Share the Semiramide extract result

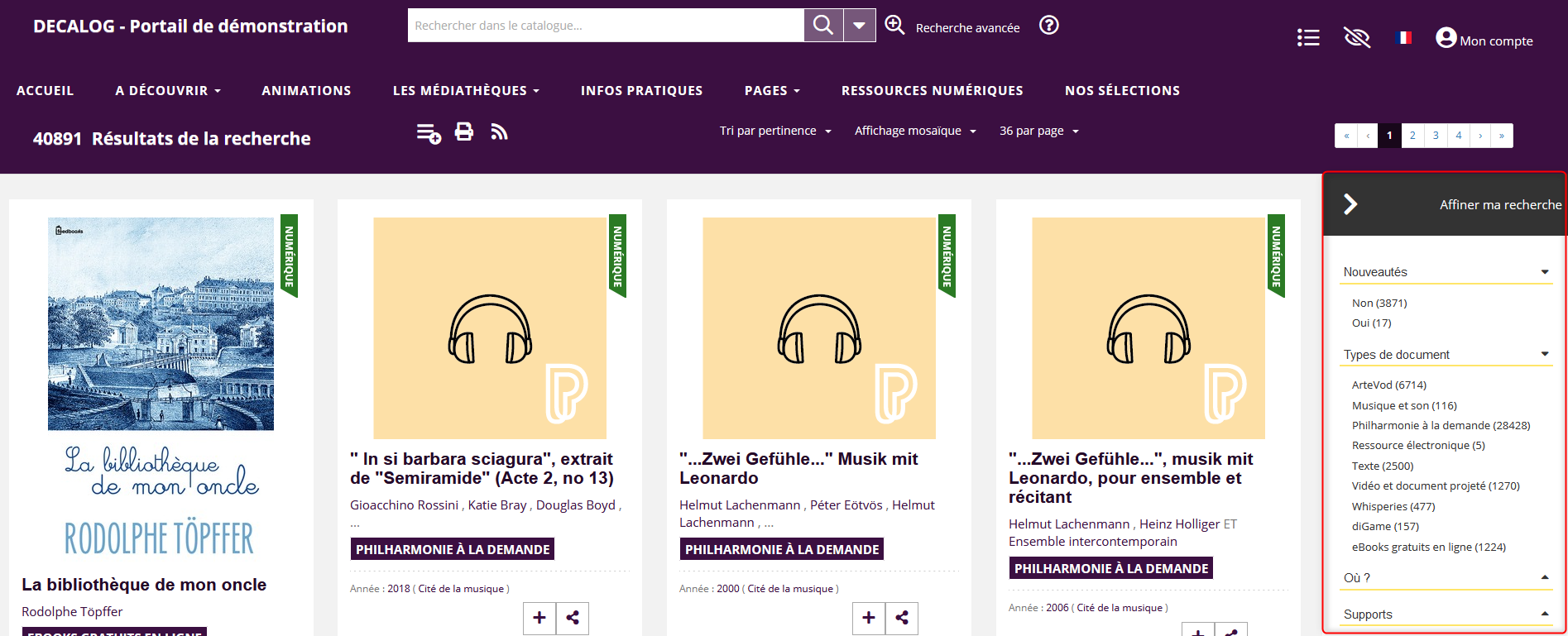tap(572, 618)
